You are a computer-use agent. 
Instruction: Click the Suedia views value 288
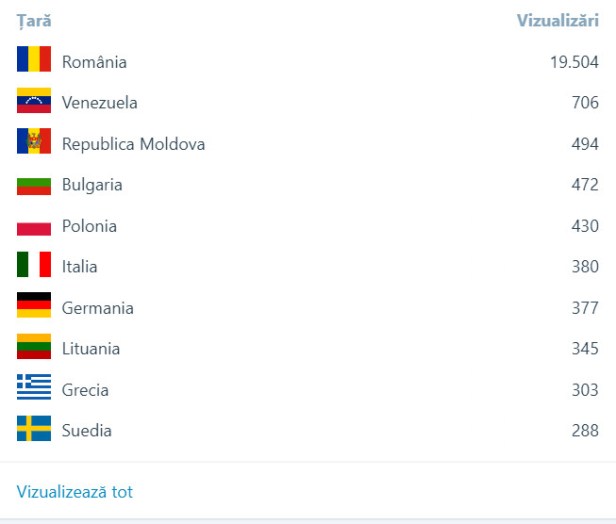click(585, 431)
